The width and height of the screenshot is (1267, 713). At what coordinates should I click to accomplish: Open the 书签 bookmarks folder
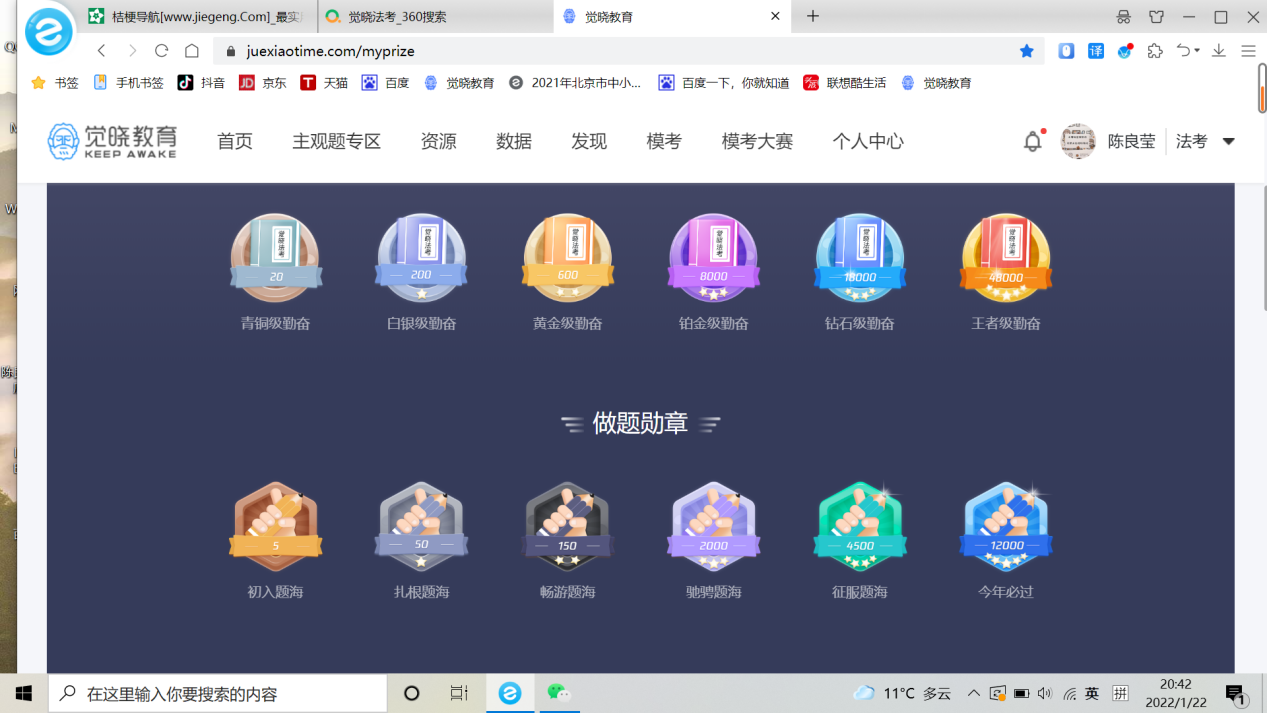pyautogui.click(x=55, y=83)
